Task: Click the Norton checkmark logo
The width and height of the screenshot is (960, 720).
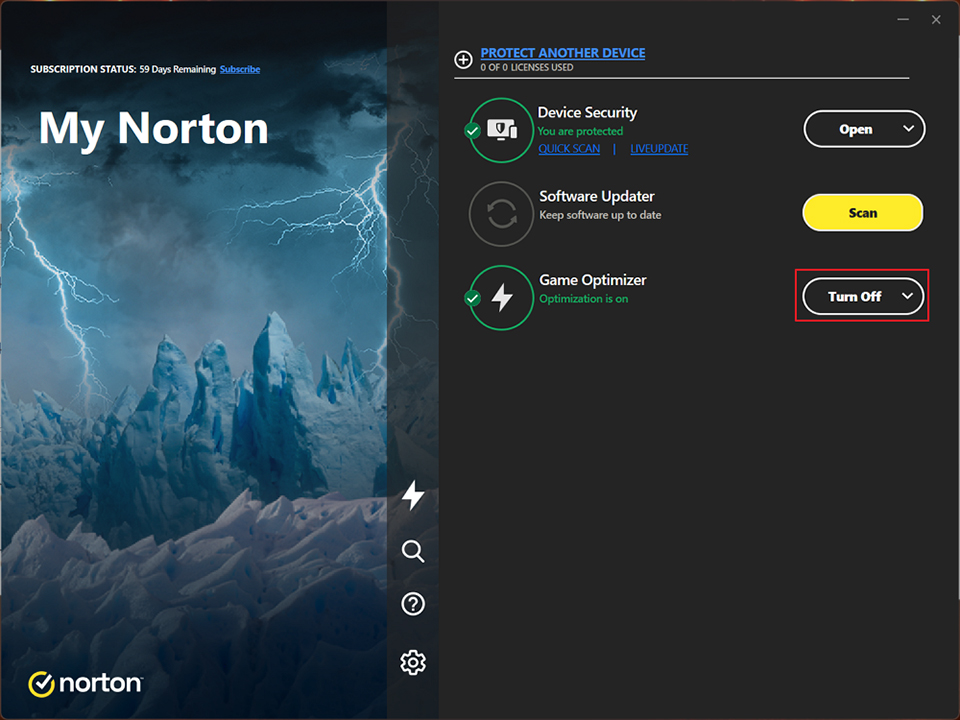Action: coord(41,684)
